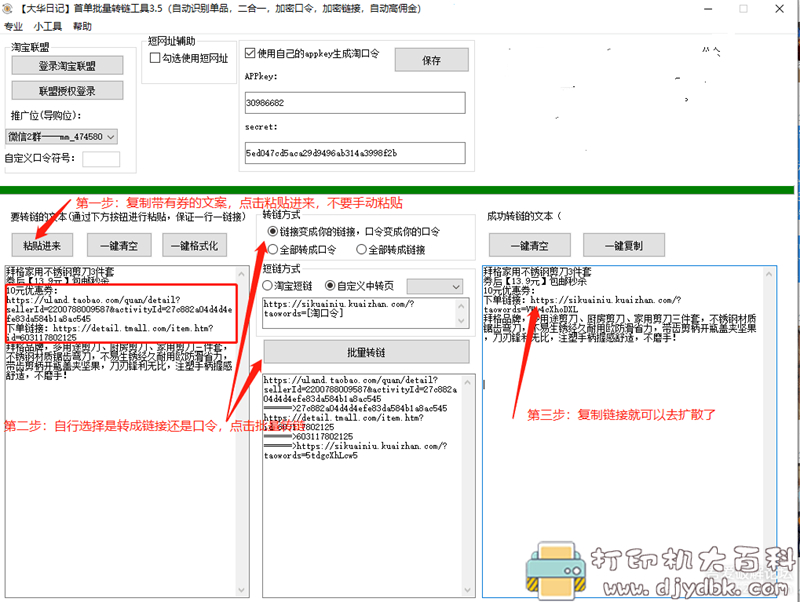Image resolution: width=800 pixels, height=602 pixels.
Task: Click the 一键复制 button
Action: click(623, 245)
